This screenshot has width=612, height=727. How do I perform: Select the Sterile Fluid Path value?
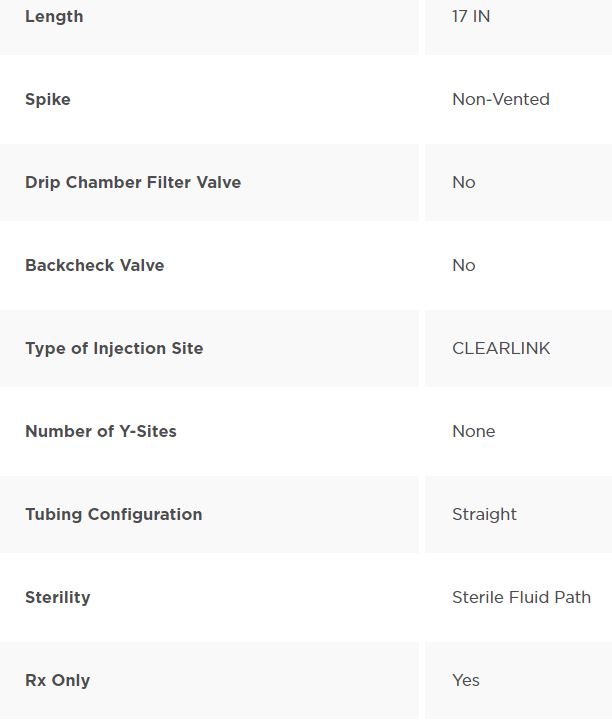tap(522, 597)
